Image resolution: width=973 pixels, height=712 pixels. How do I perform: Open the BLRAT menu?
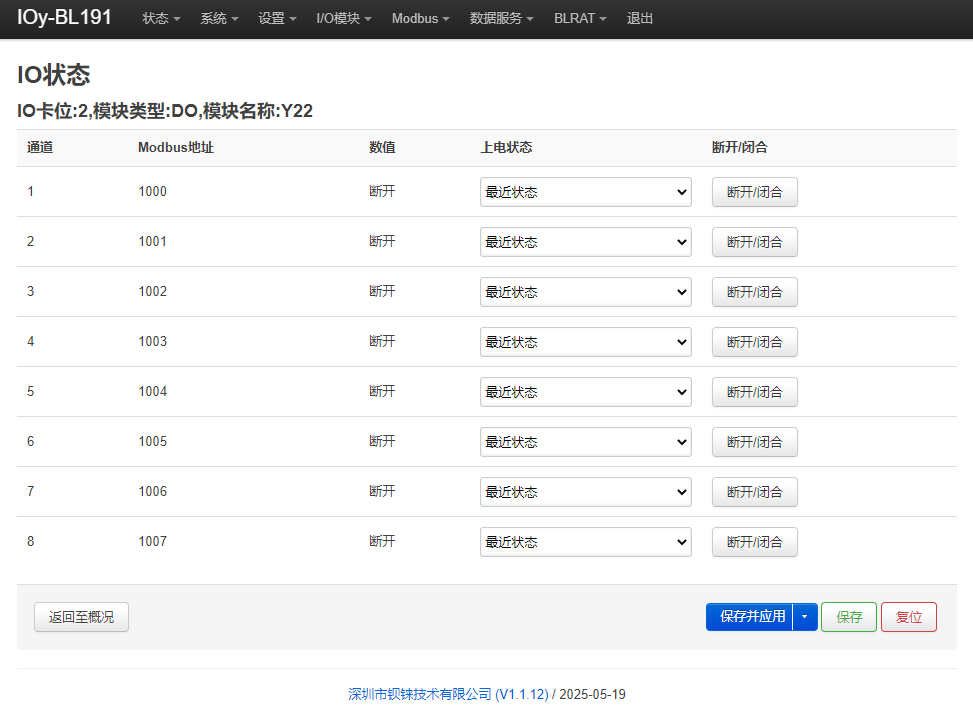coord(580,19)
